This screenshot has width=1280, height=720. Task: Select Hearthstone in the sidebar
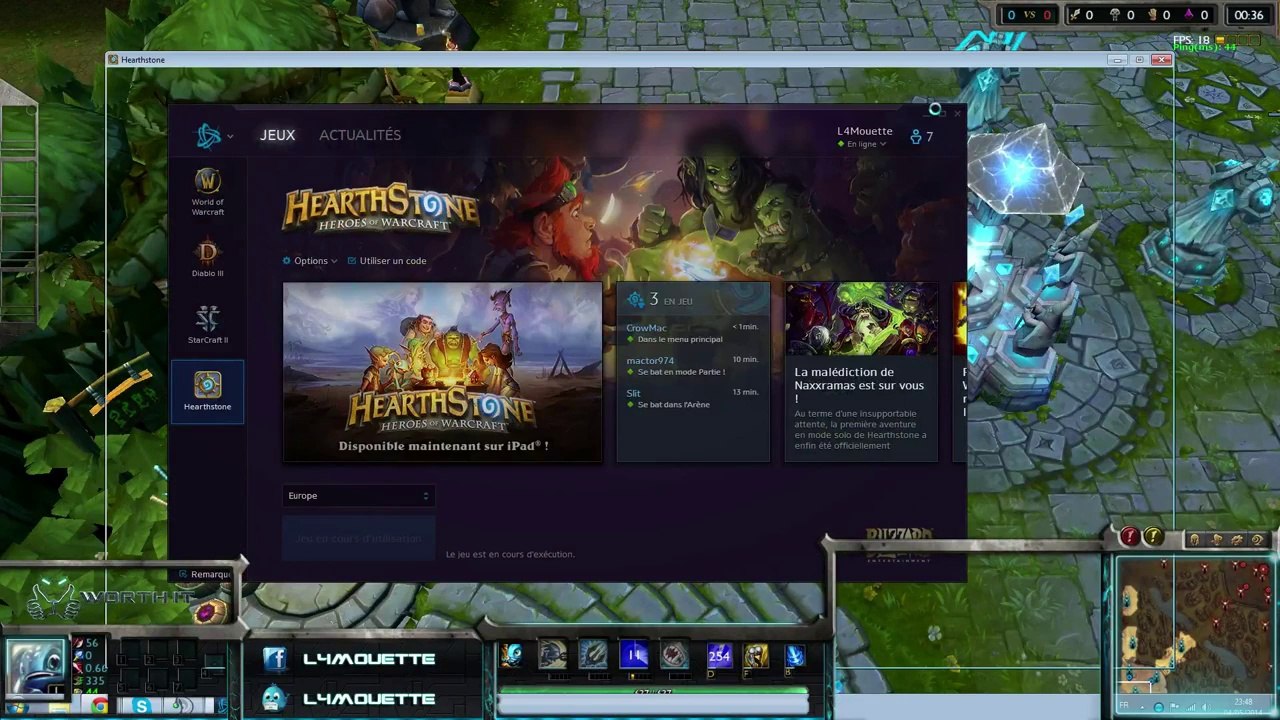208,391
